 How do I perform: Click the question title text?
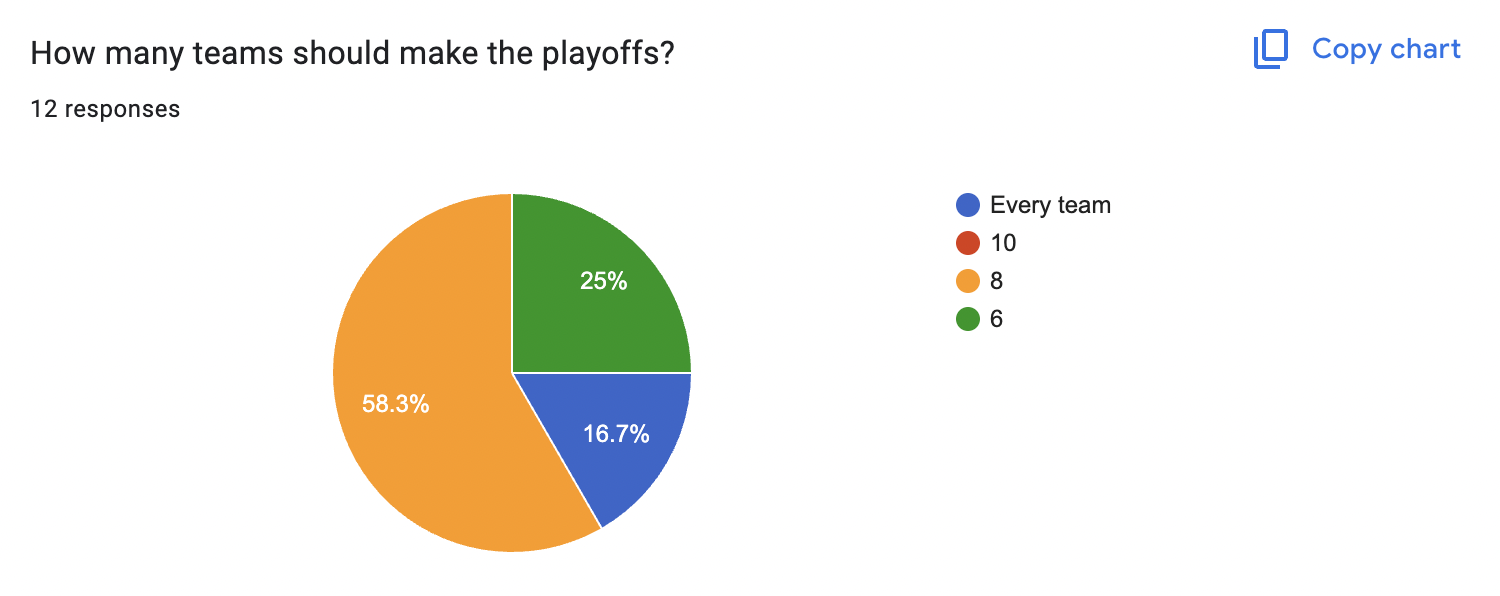353,52
